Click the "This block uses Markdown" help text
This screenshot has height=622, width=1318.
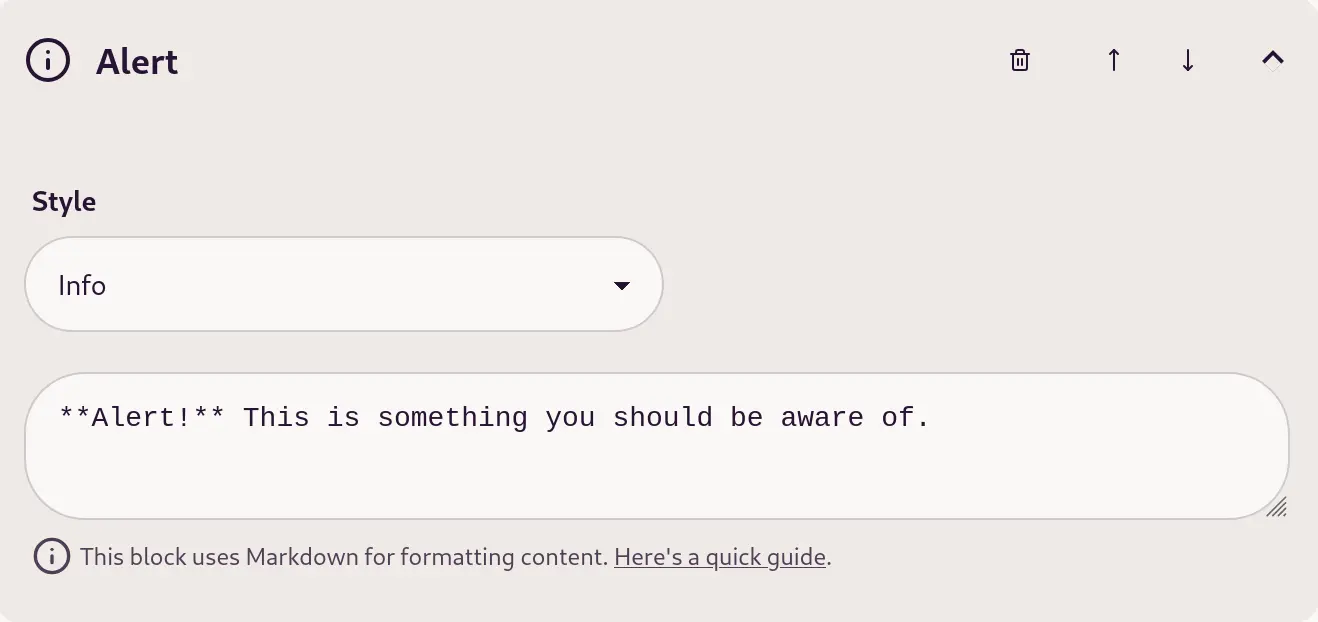(344, 557)
